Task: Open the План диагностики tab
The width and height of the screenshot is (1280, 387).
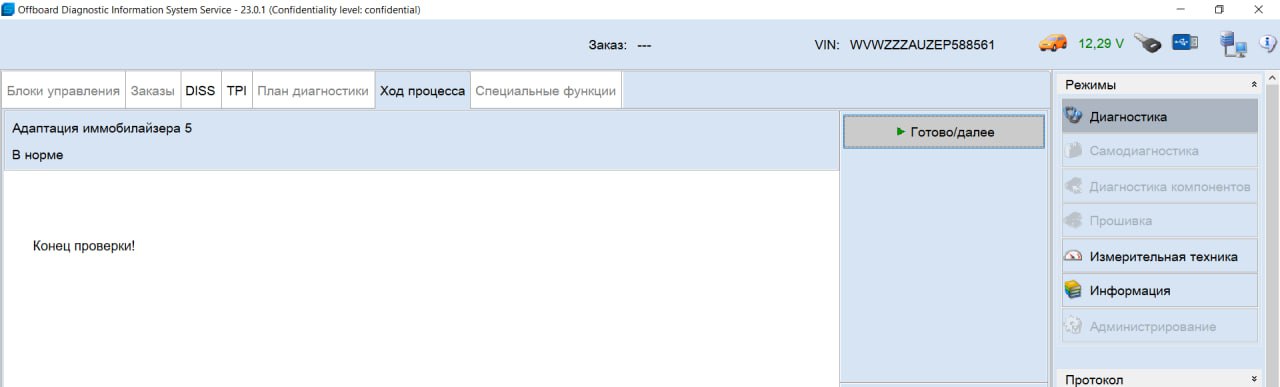Action: coord(313,90)
